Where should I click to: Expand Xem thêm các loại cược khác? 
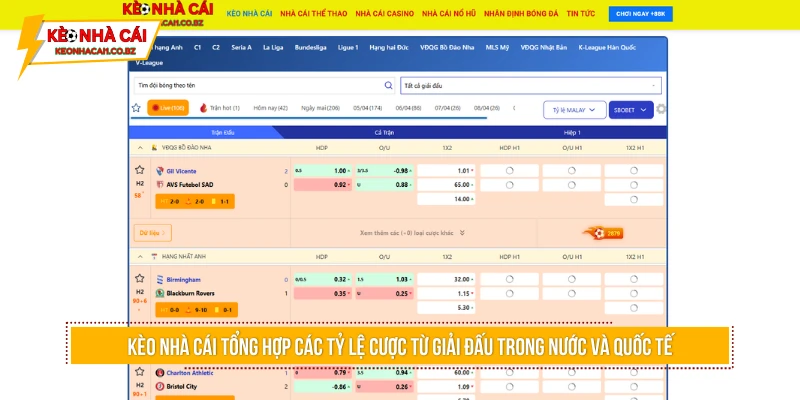(x=412, y=233)
